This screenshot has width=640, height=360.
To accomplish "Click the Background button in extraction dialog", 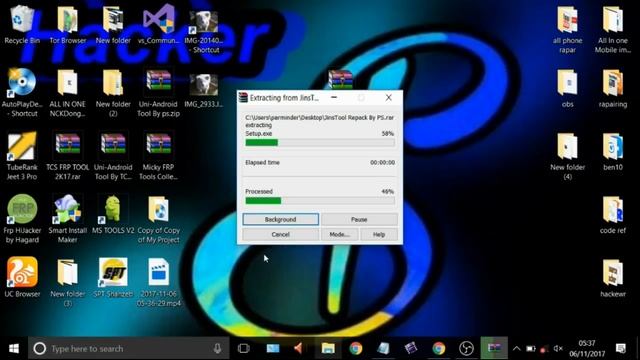I will pos(280,219).
